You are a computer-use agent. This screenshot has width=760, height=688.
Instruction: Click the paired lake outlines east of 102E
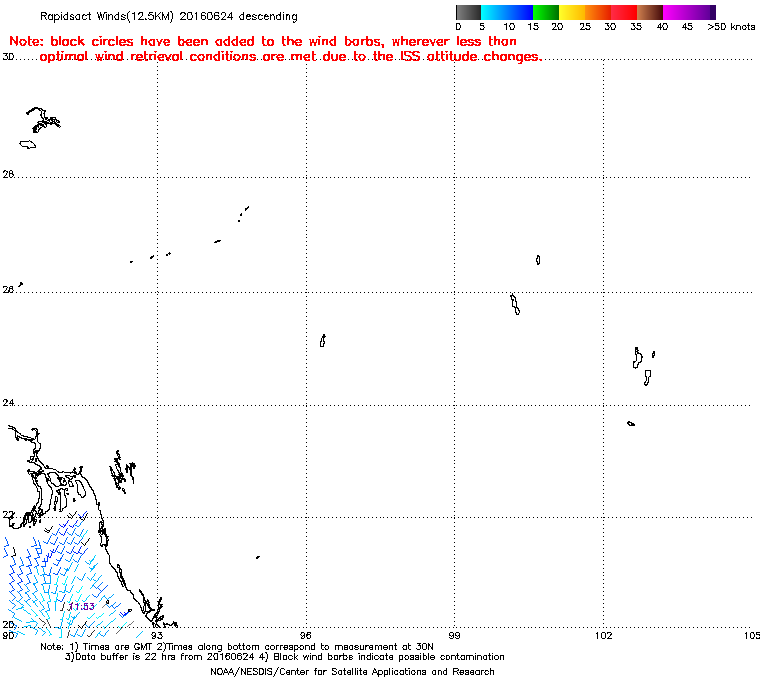click(x=642, y=366)
